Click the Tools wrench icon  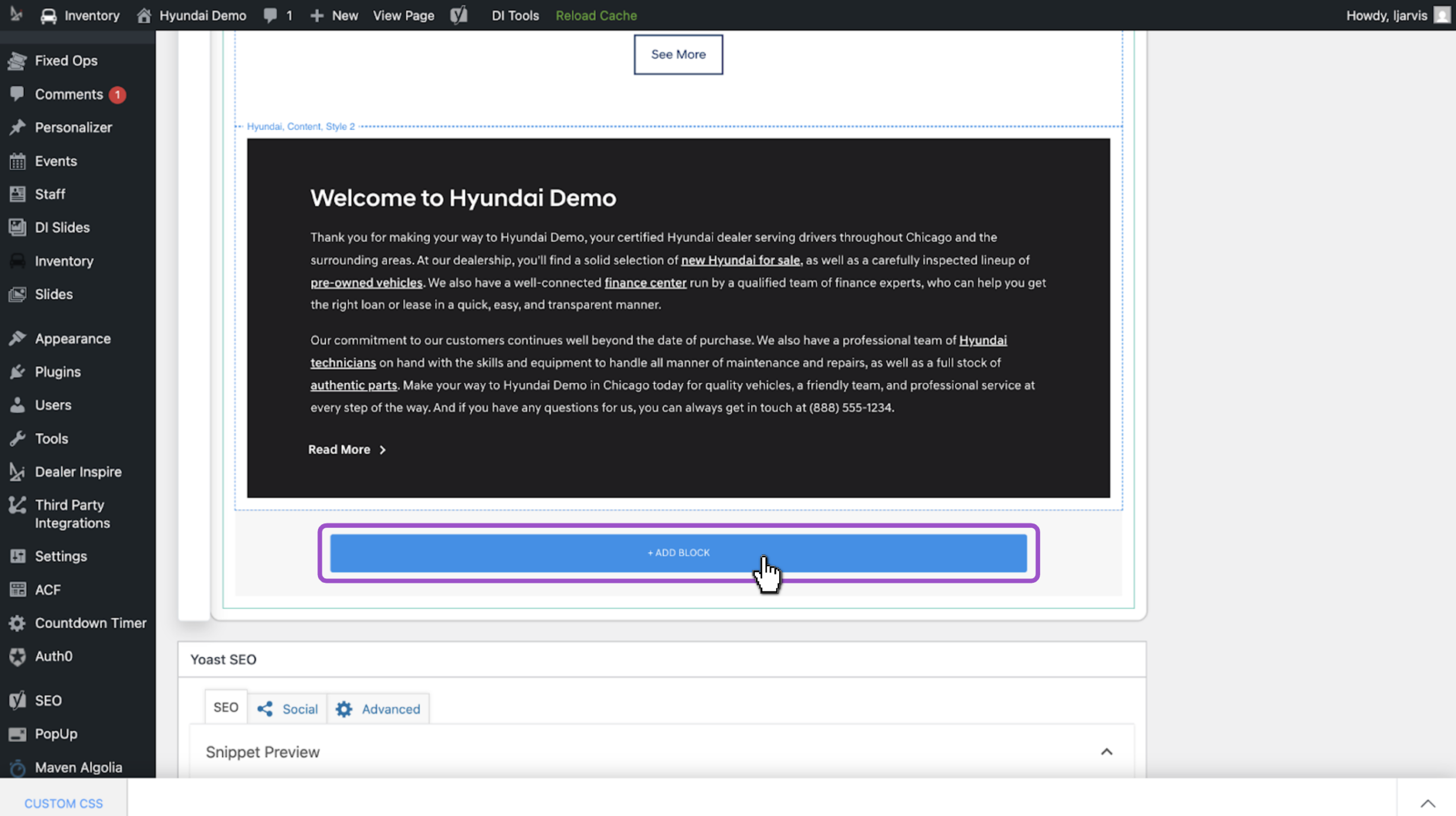[17, 438]
